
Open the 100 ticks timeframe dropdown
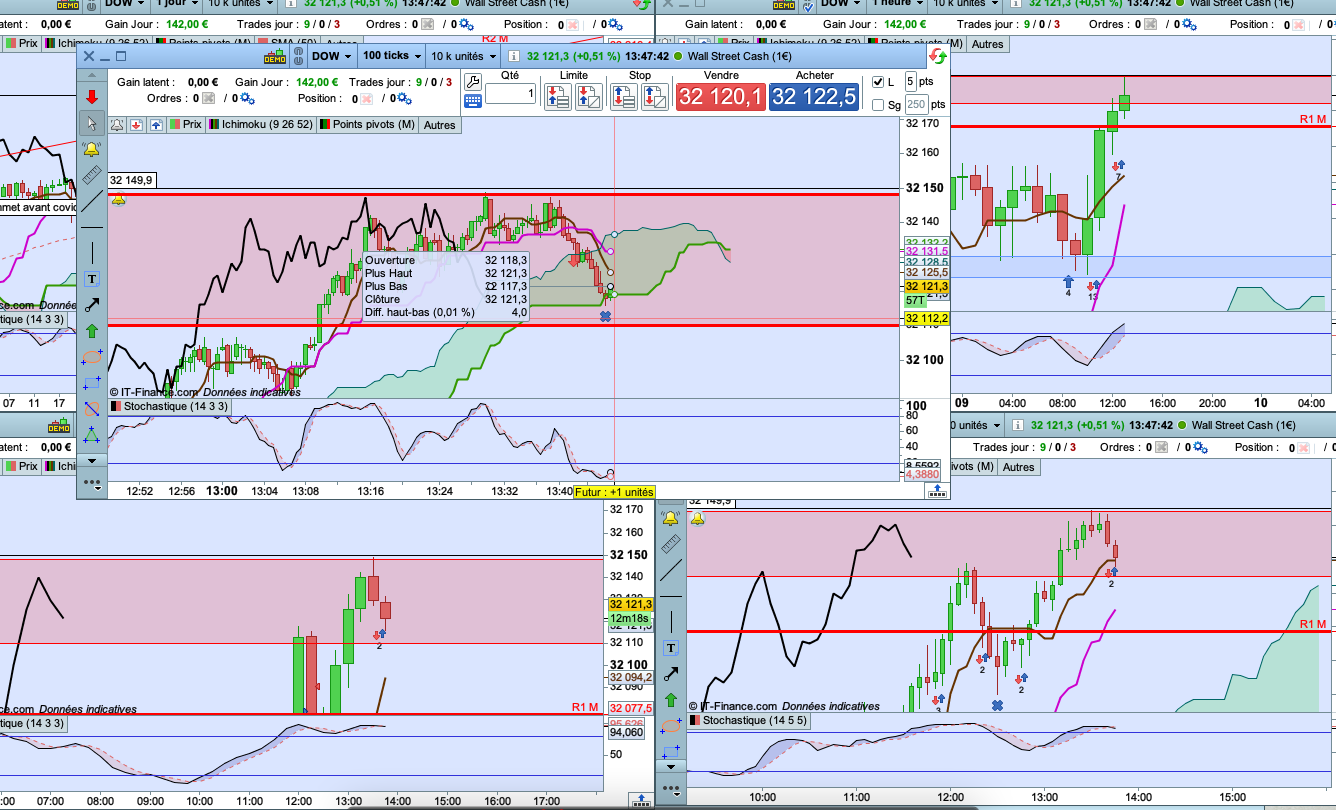(x=391, y=56)
